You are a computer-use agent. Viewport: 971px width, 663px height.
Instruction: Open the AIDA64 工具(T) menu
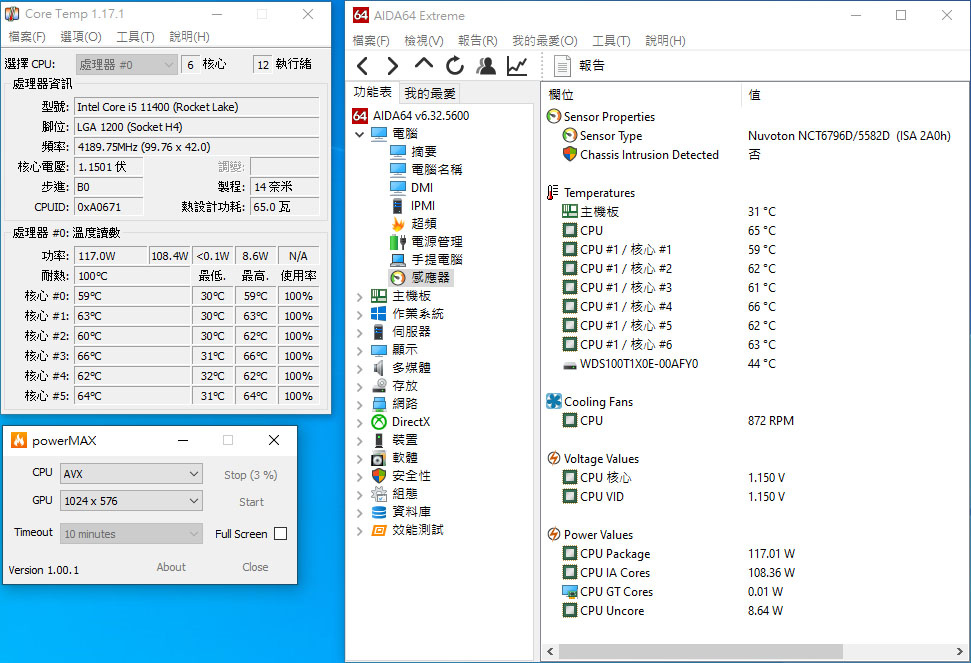pos(611,41)
